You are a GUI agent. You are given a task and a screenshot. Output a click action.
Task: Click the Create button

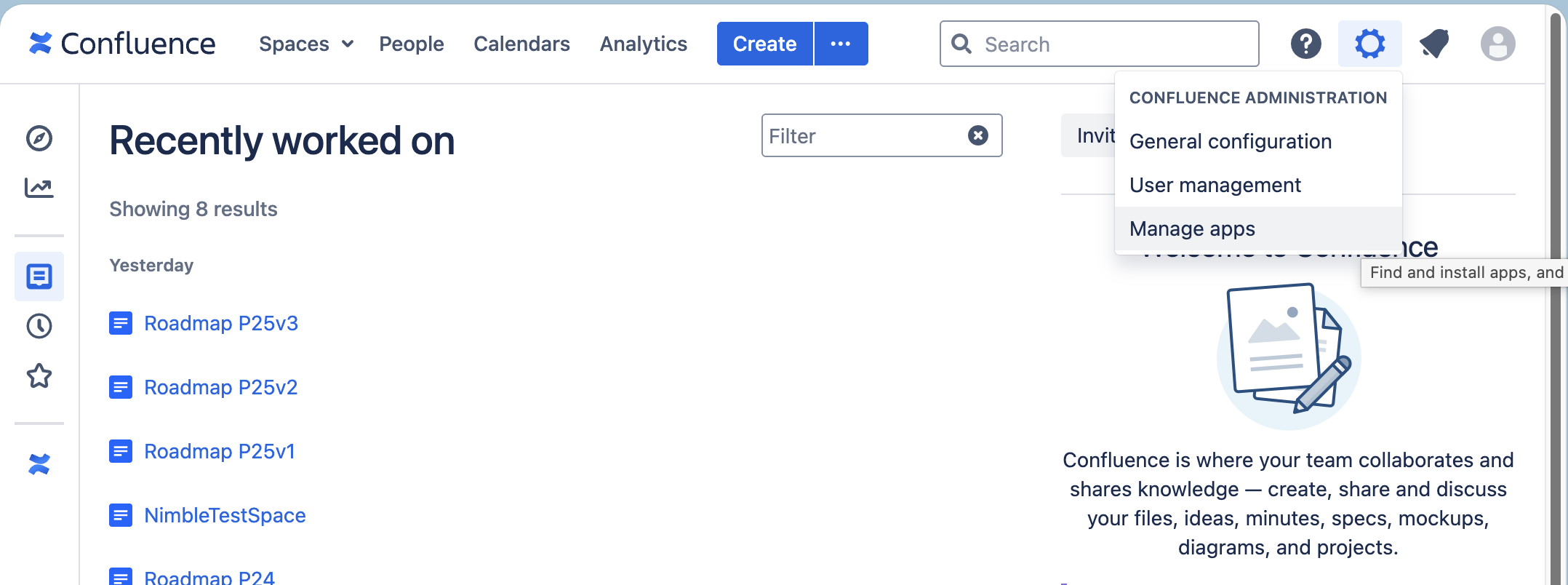[764, 44]
